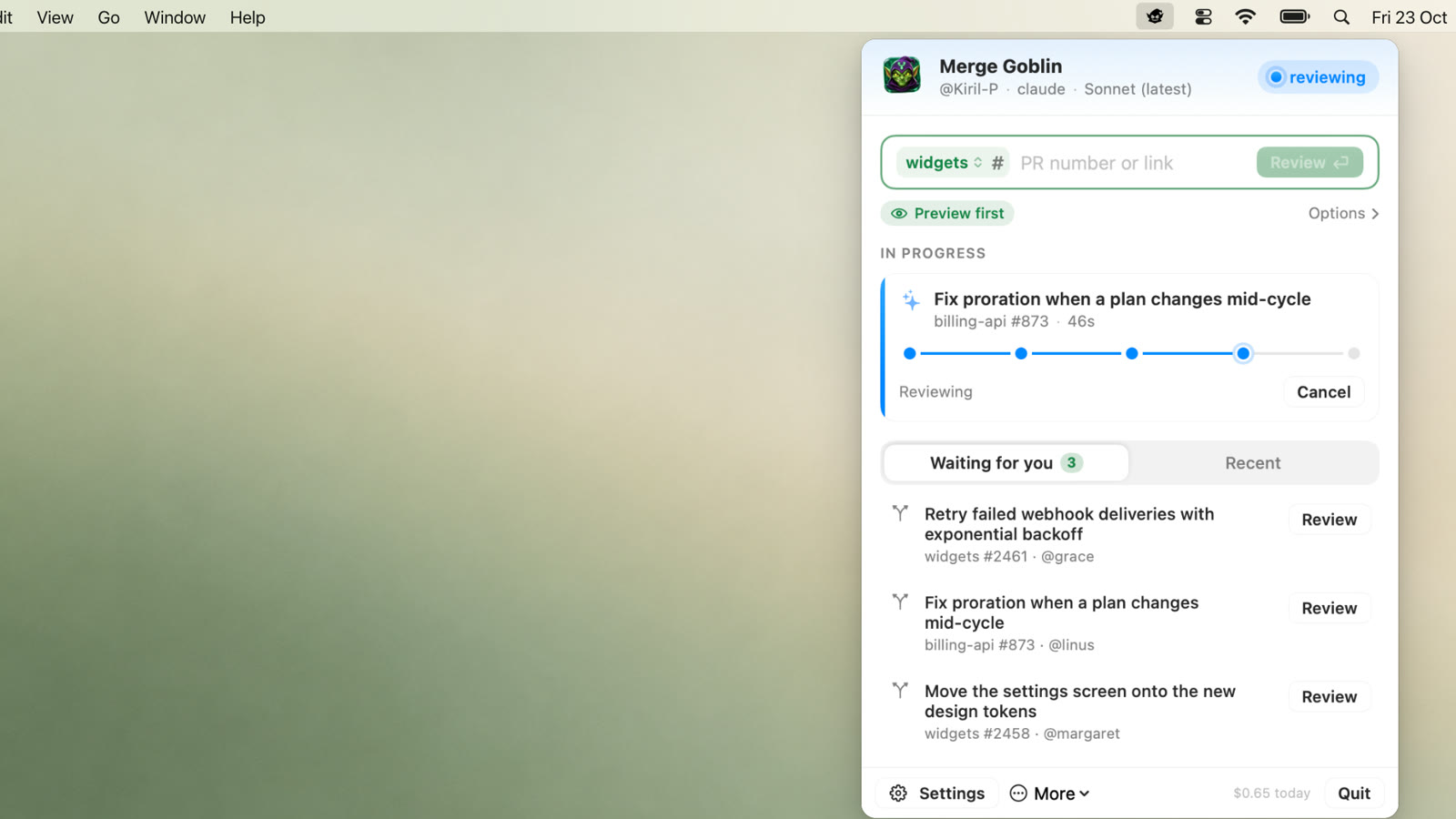The height and width of the screenshot is (819, 1456).
Task: Open Spotlight search magnifier icon
Action: 1341,16
